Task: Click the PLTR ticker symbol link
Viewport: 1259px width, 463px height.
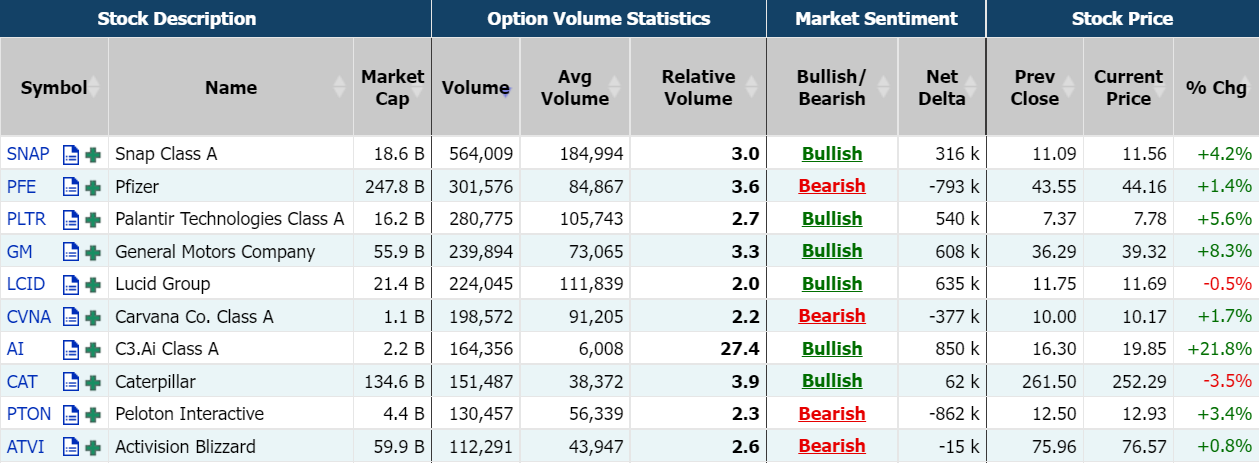Action: pyautogui.click(x=26, y=219)
